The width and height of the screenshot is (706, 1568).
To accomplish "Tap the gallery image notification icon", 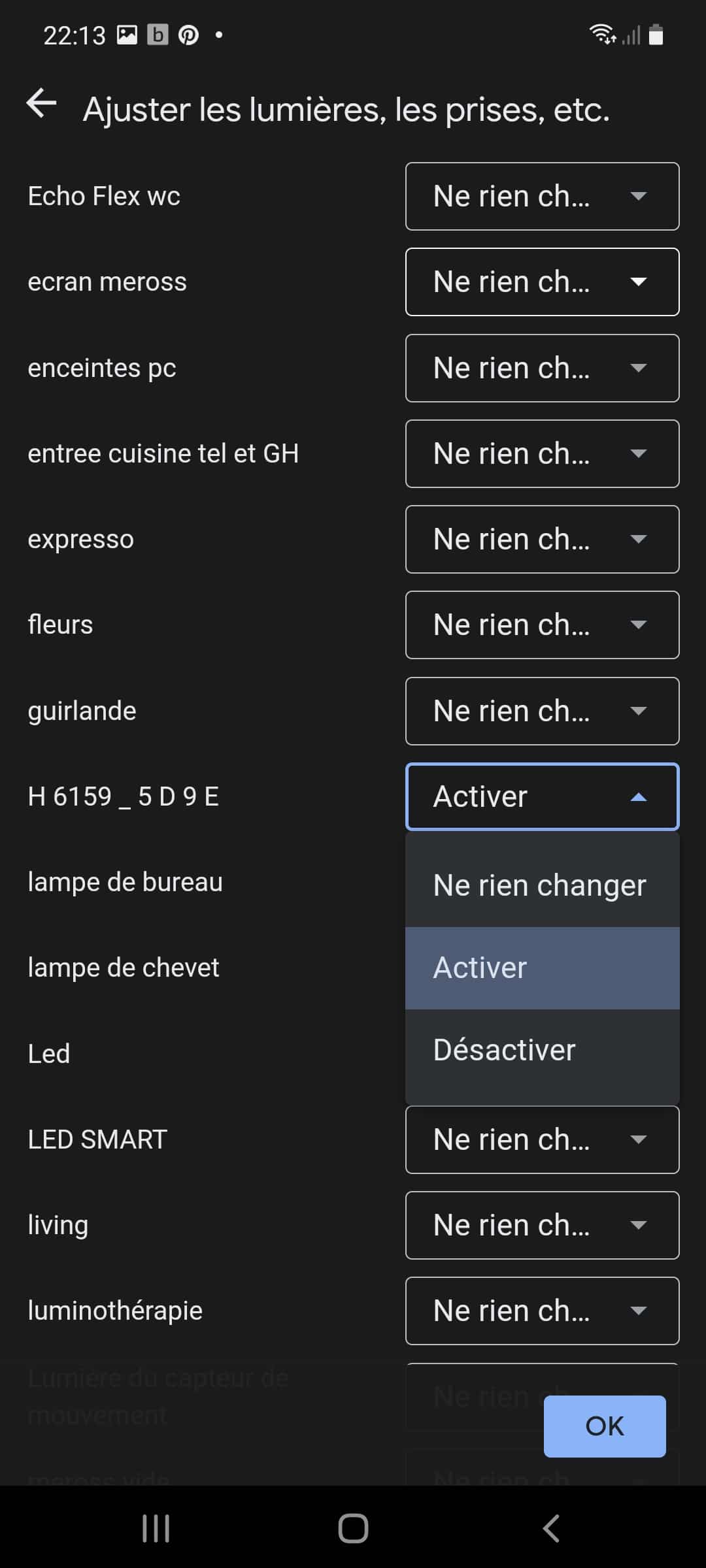I will (x=127, y=35).
